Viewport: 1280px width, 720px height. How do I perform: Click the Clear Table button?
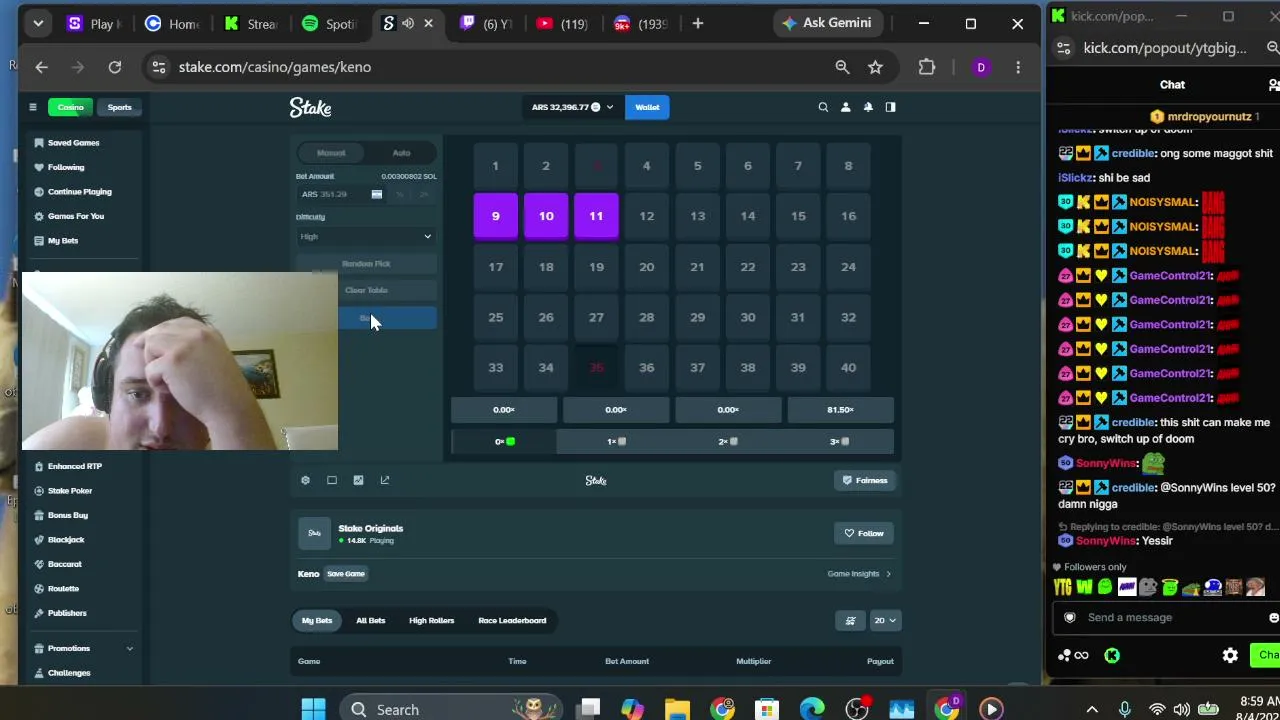point(366,290)
